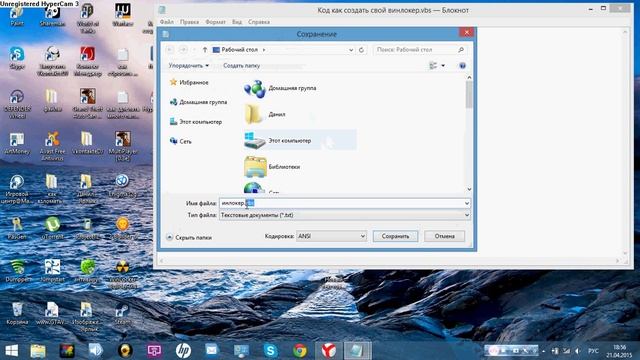
Task: Select Сеть in the navigation pane
Action: coord(180,141)
